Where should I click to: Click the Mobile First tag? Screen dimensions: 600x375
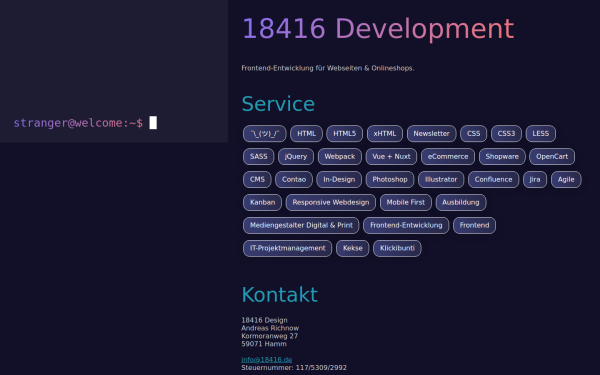[406, 202]
